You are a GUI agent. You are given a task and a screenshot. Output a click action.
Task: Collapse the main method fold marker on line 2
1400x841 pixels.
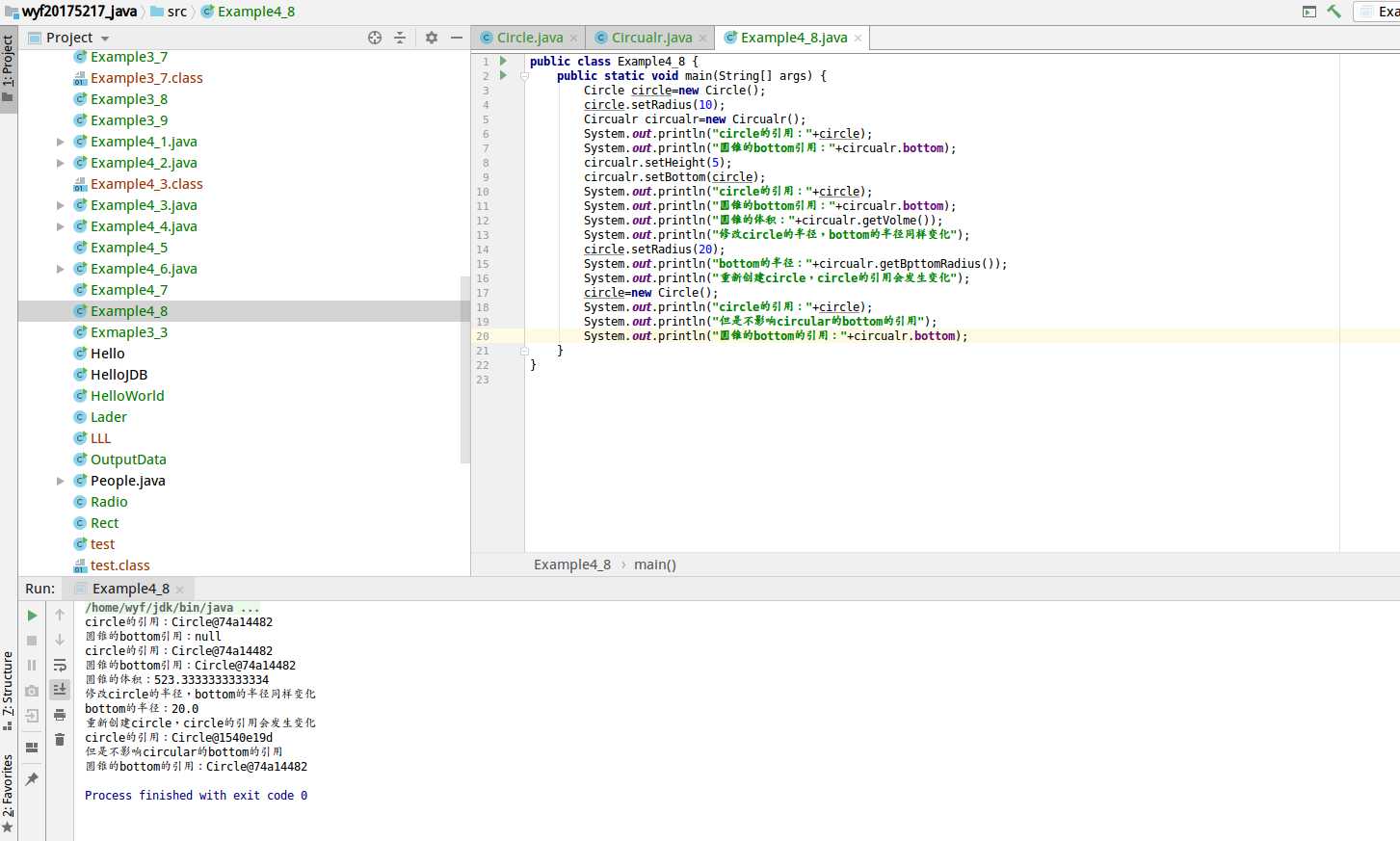524,75
